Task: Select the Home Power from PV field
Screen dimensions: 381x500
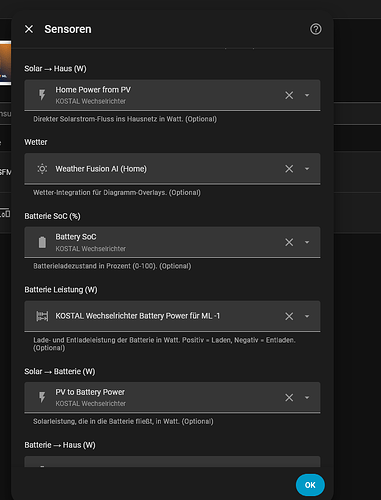Action: point(172,95)
